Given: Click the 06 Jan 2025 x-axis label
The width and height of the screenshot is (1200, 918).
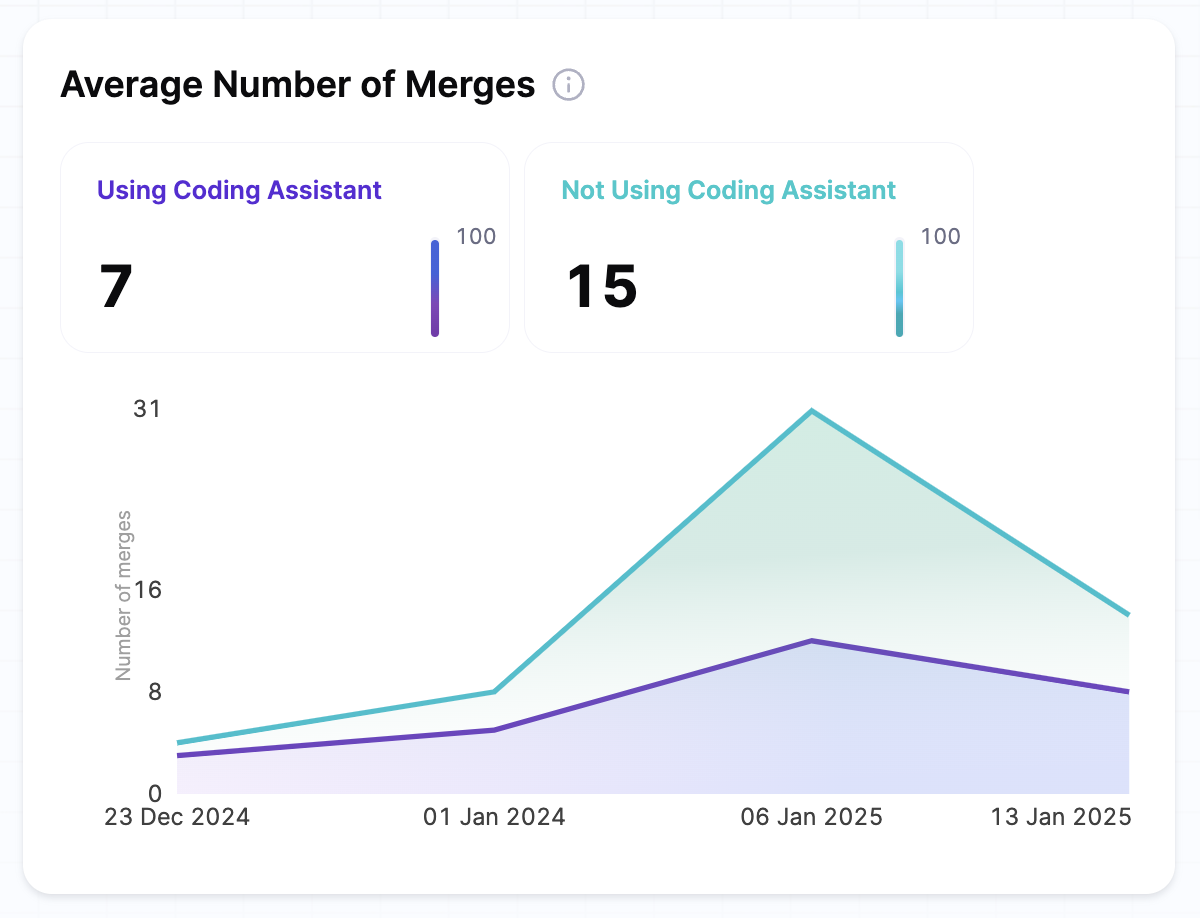Looking at the screenshot, I should pos(811,817).
